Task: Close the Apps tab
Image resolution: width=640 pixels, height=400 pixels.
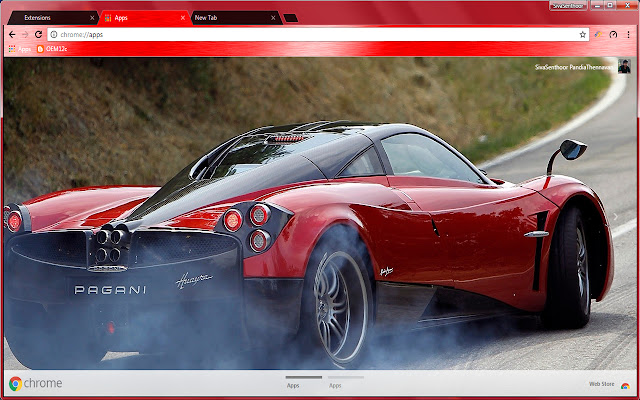Action: (183, 18)
